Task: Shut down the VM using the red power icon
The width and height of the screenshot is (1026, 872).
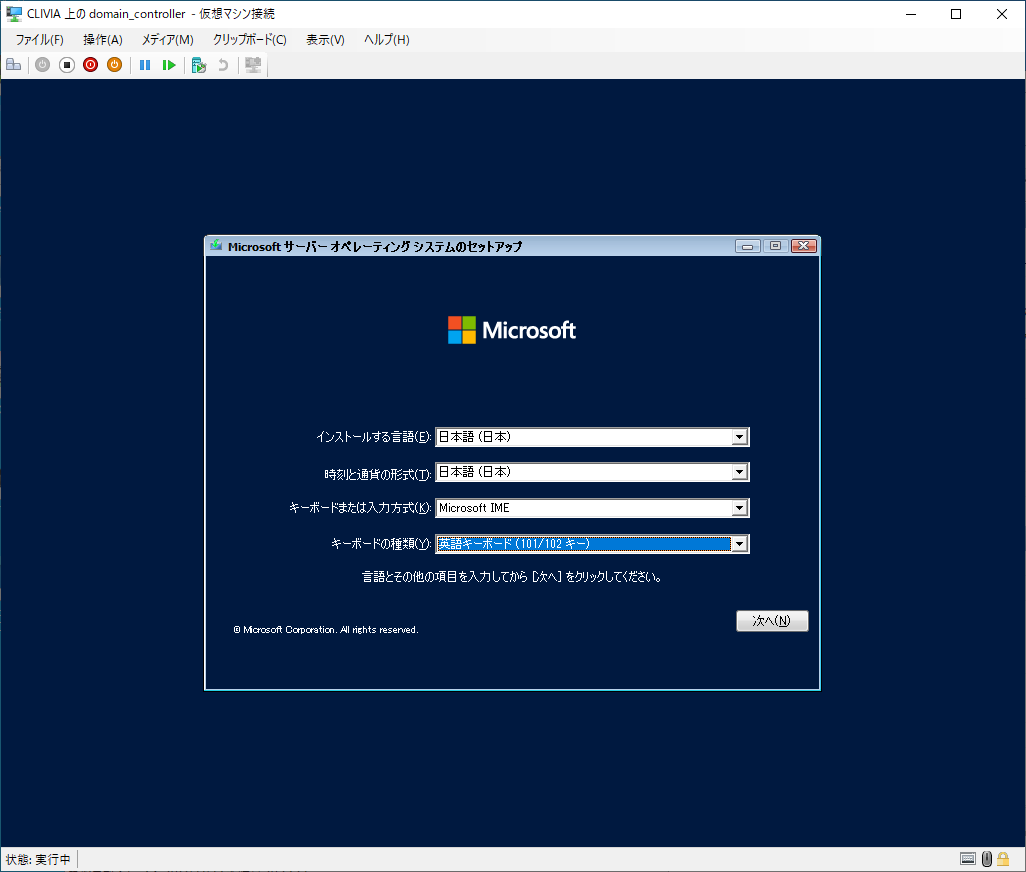Action: coord(90,65)
